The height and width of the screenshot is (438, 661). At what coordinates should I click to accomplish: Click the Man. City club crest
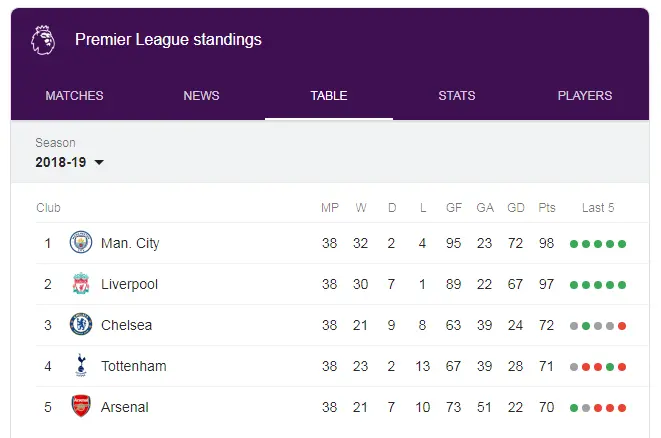click(80, 243)
